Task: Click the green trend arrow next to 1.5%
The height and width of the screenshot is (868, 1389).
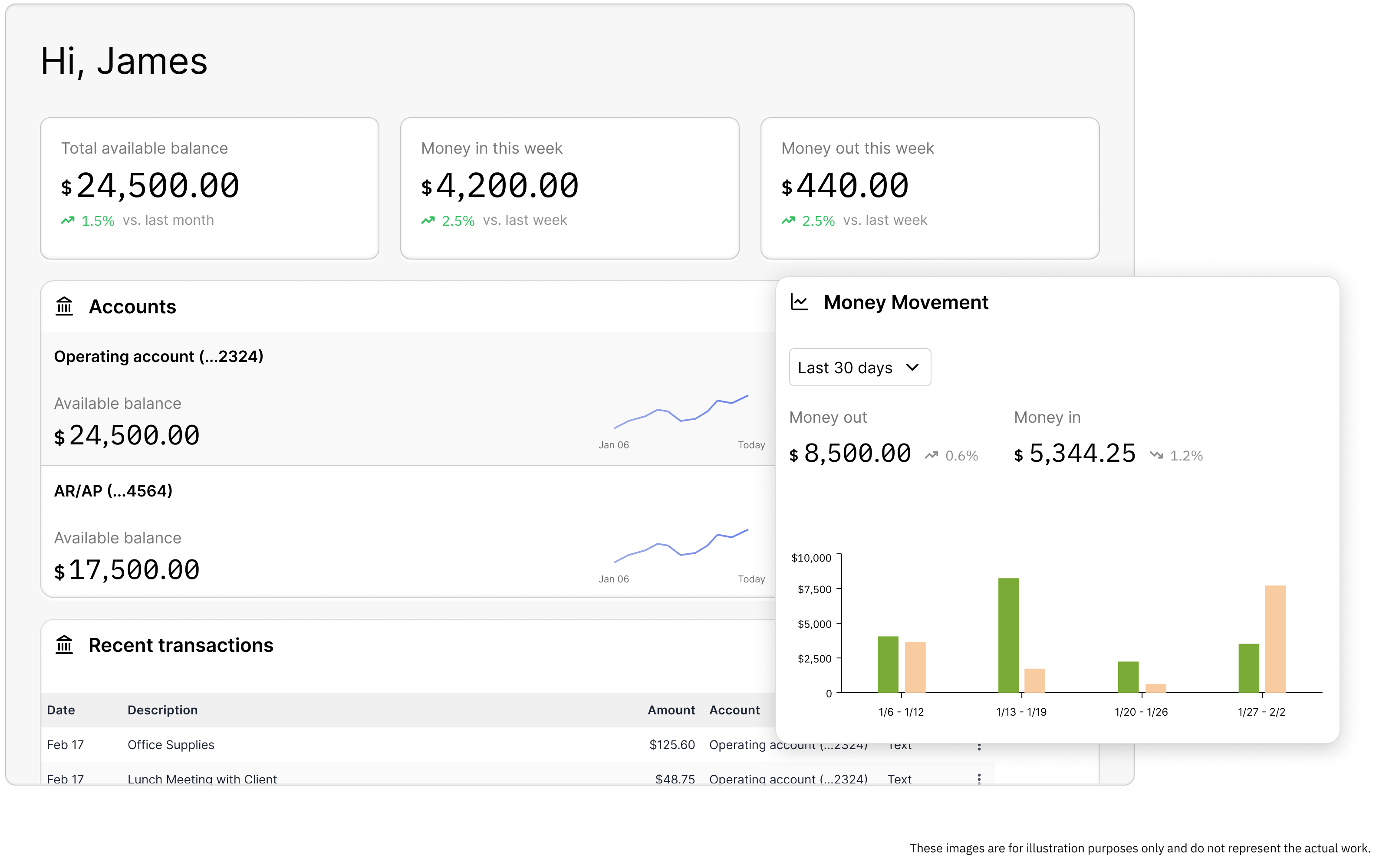Action: (68, 220)
